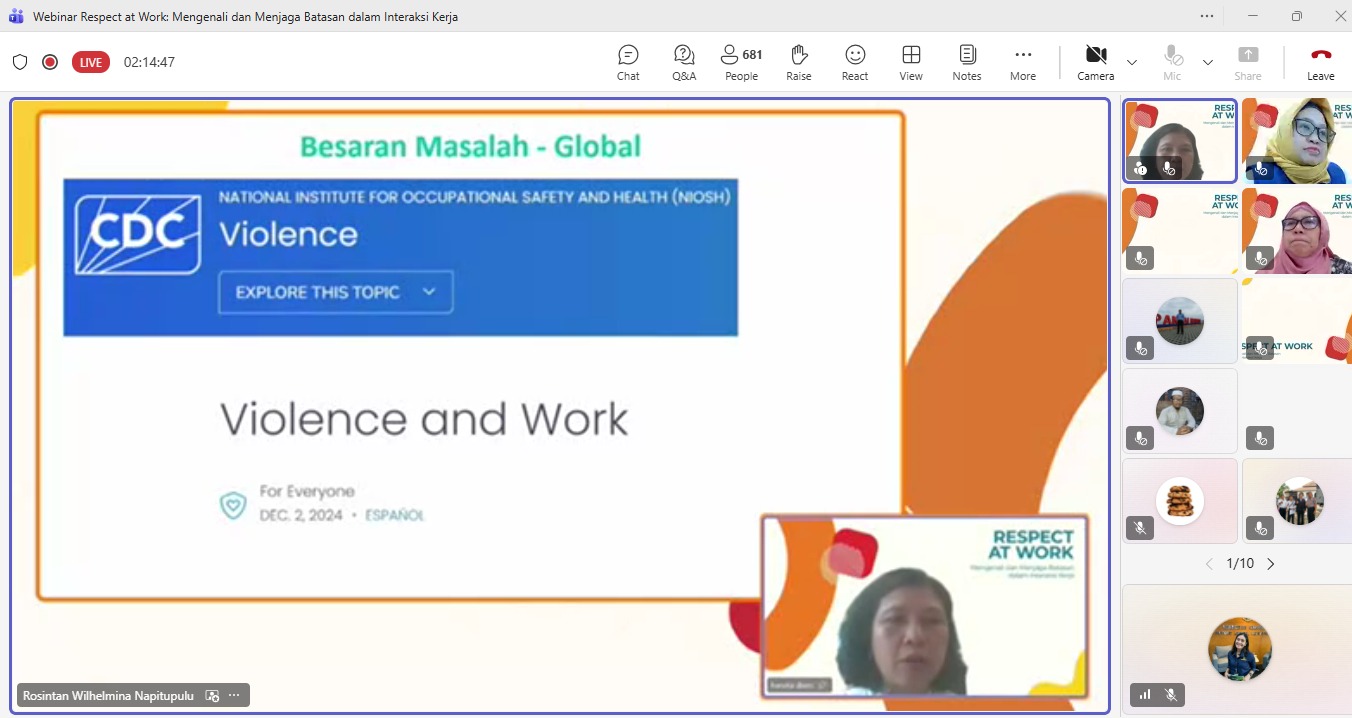Toggle the Mic button
The height and width of the screenshot is (718, 1352).
click(1172, 62)
